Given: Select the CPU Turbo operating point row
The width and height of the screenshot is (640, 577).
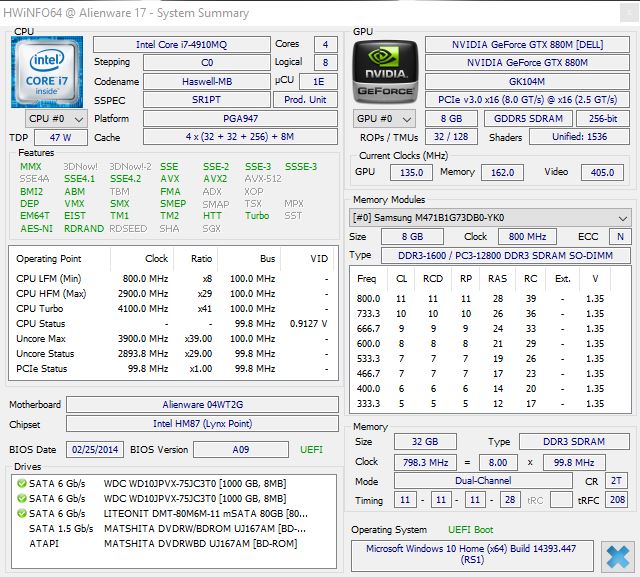Looking at the screenshot, I should [x=173, y=308].
